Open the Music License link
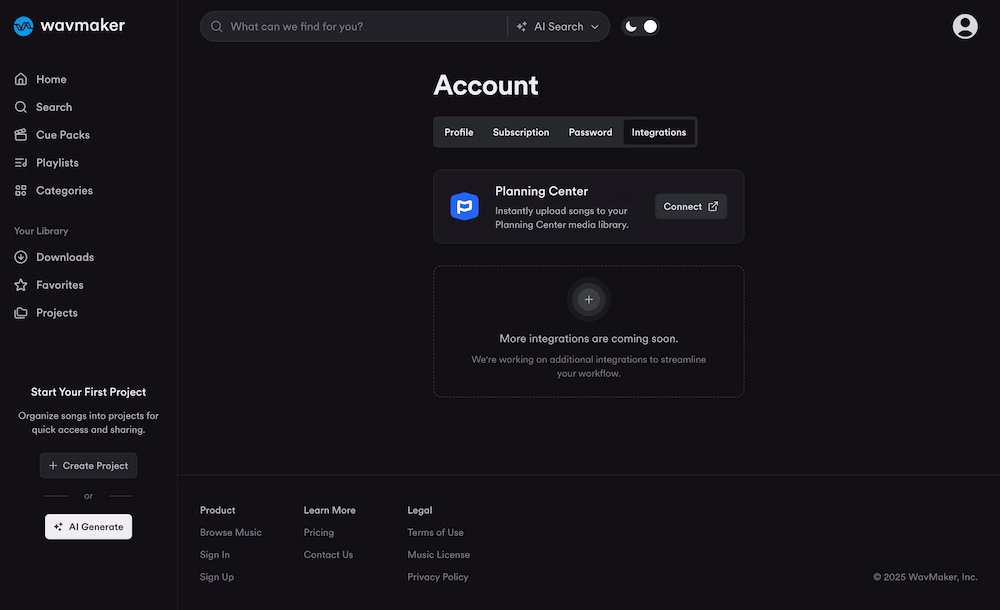 click(438, 555)
